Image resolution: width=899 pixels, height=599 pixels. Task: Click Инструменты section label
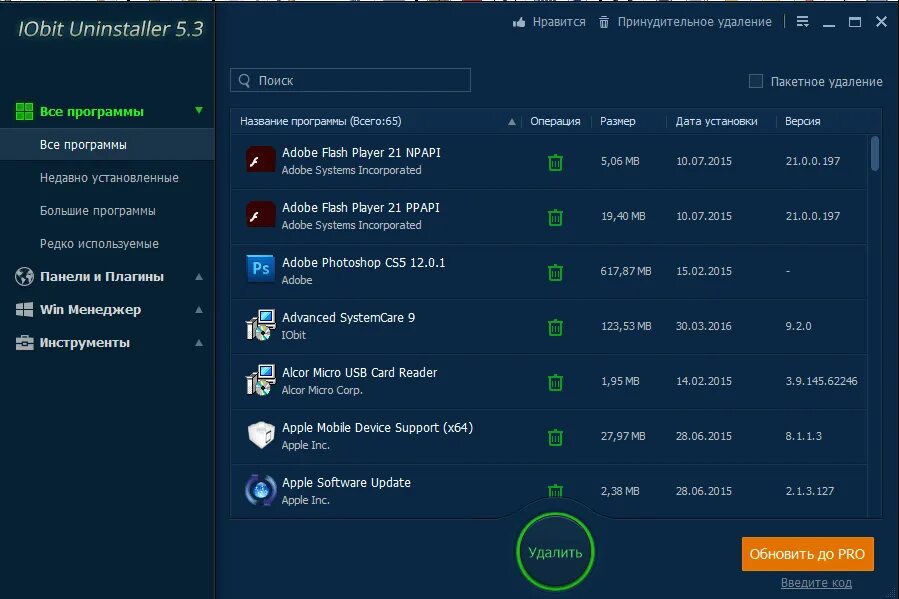pos(84,343)
